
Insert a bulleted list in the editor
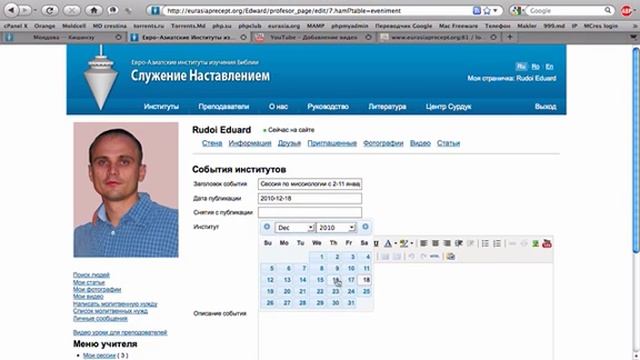coord(485,244)
